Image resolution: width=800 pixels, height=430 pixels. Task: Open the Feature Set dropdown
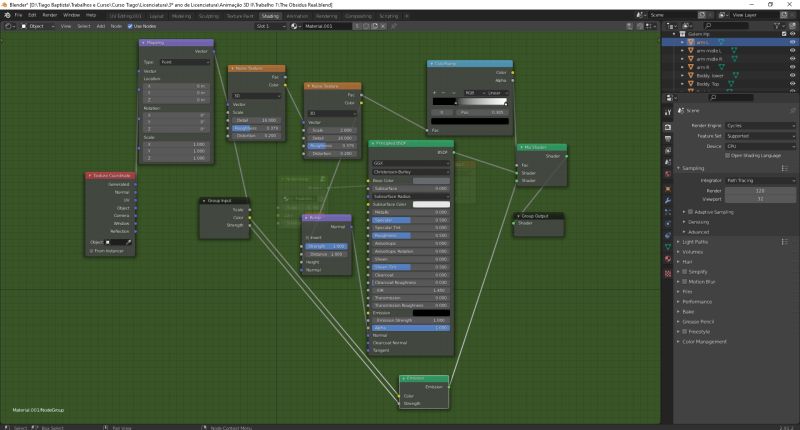pyautogui.click(x=760, y=136)
